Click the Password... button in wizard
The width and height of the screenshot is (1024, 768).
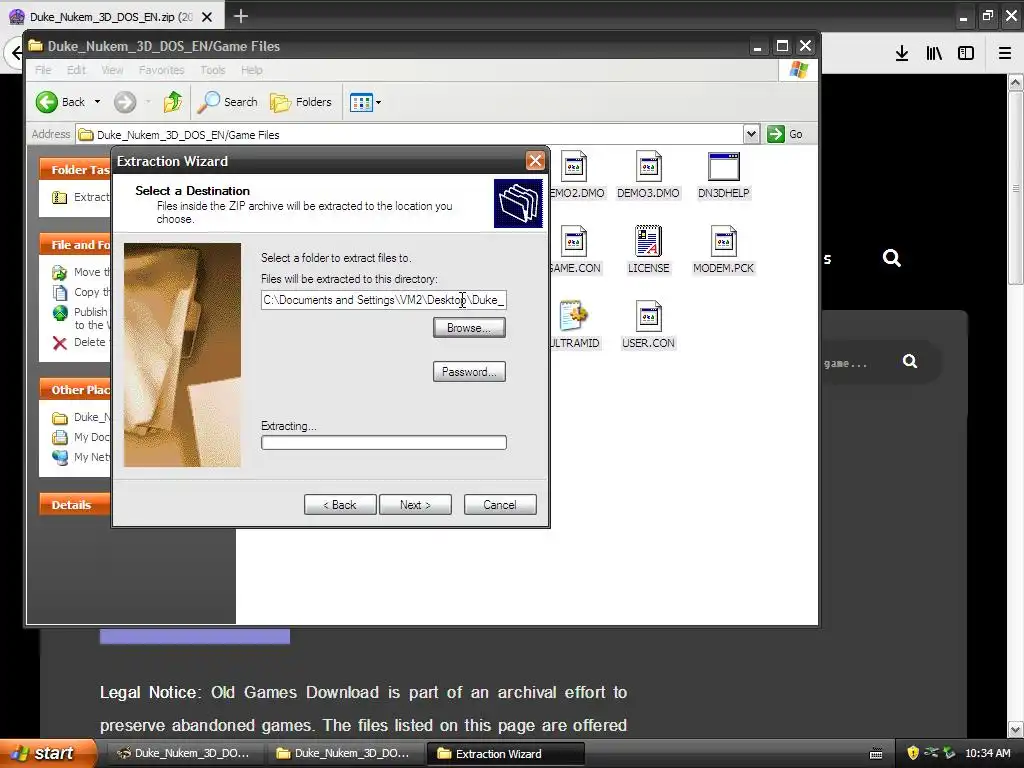469,372
